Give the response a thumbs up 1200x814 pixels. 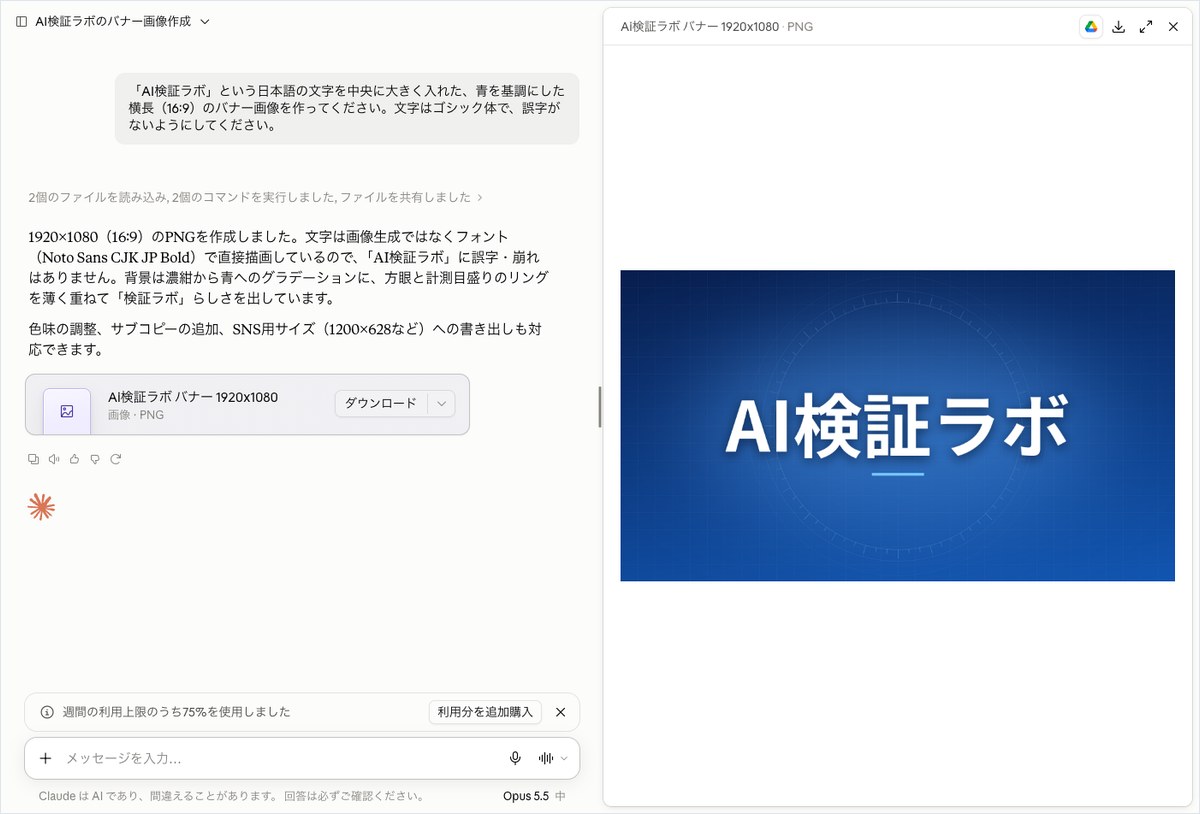74,459
